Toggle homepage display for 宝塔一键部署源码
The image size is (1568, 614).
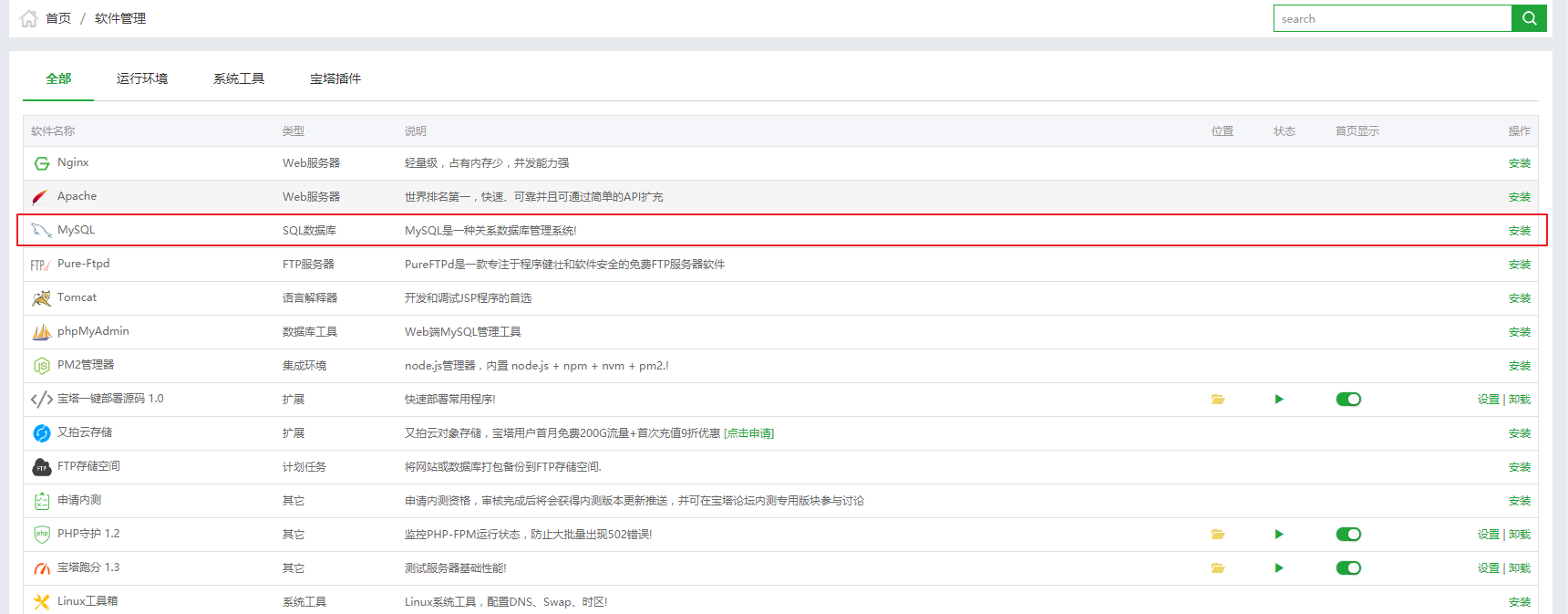pyautogui.click(x=1348, y=400)
